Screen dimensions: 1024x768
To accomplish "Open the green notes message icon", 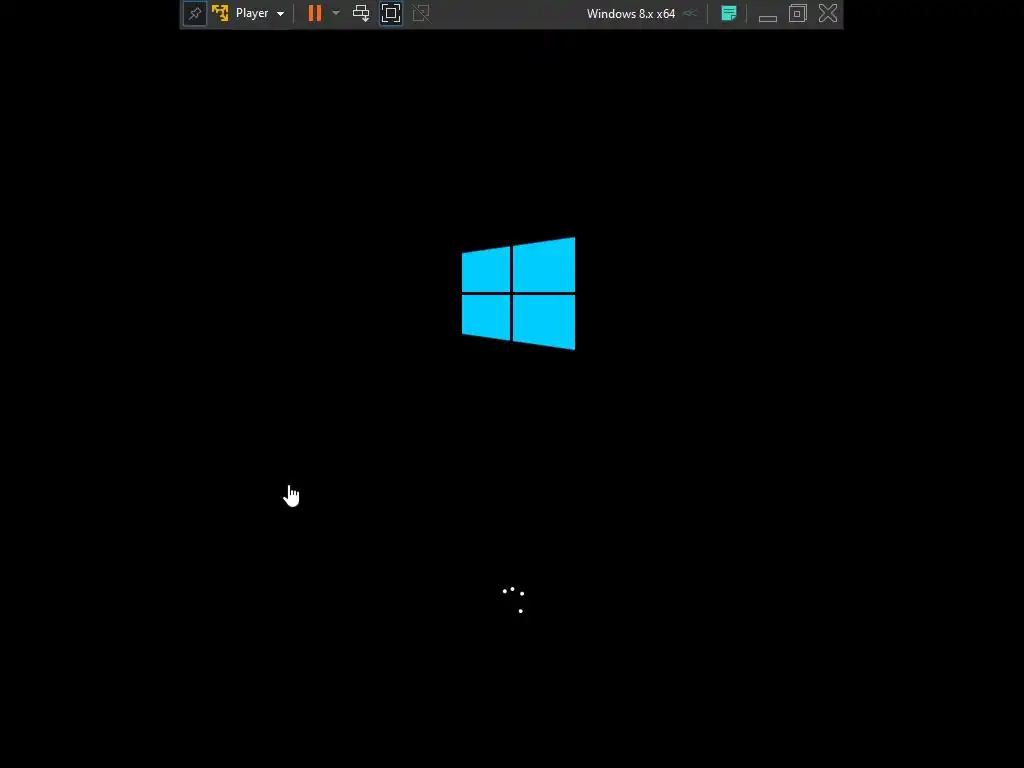I will tap(729, 13).
